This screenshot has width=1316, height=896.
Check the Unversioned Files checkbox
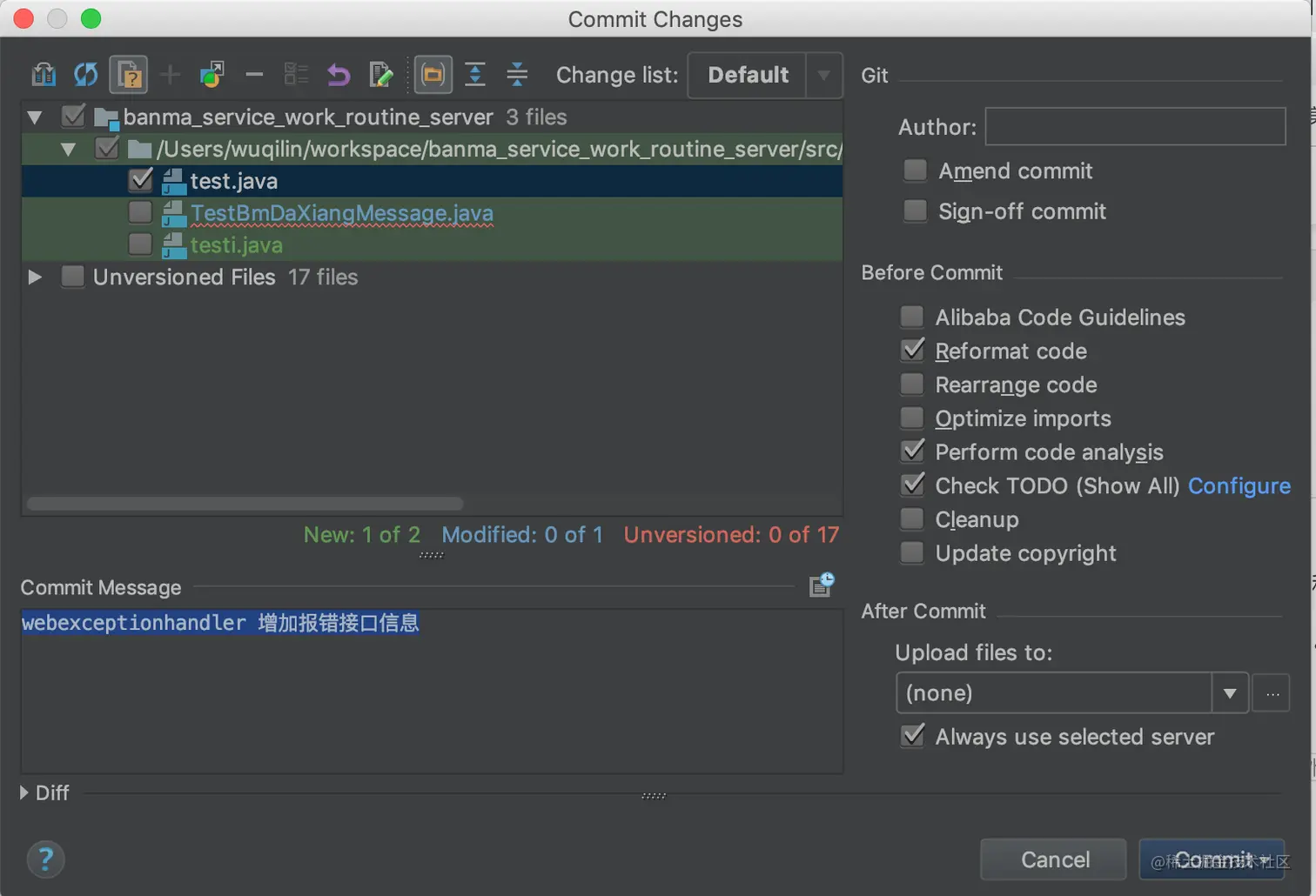(73, 277)
